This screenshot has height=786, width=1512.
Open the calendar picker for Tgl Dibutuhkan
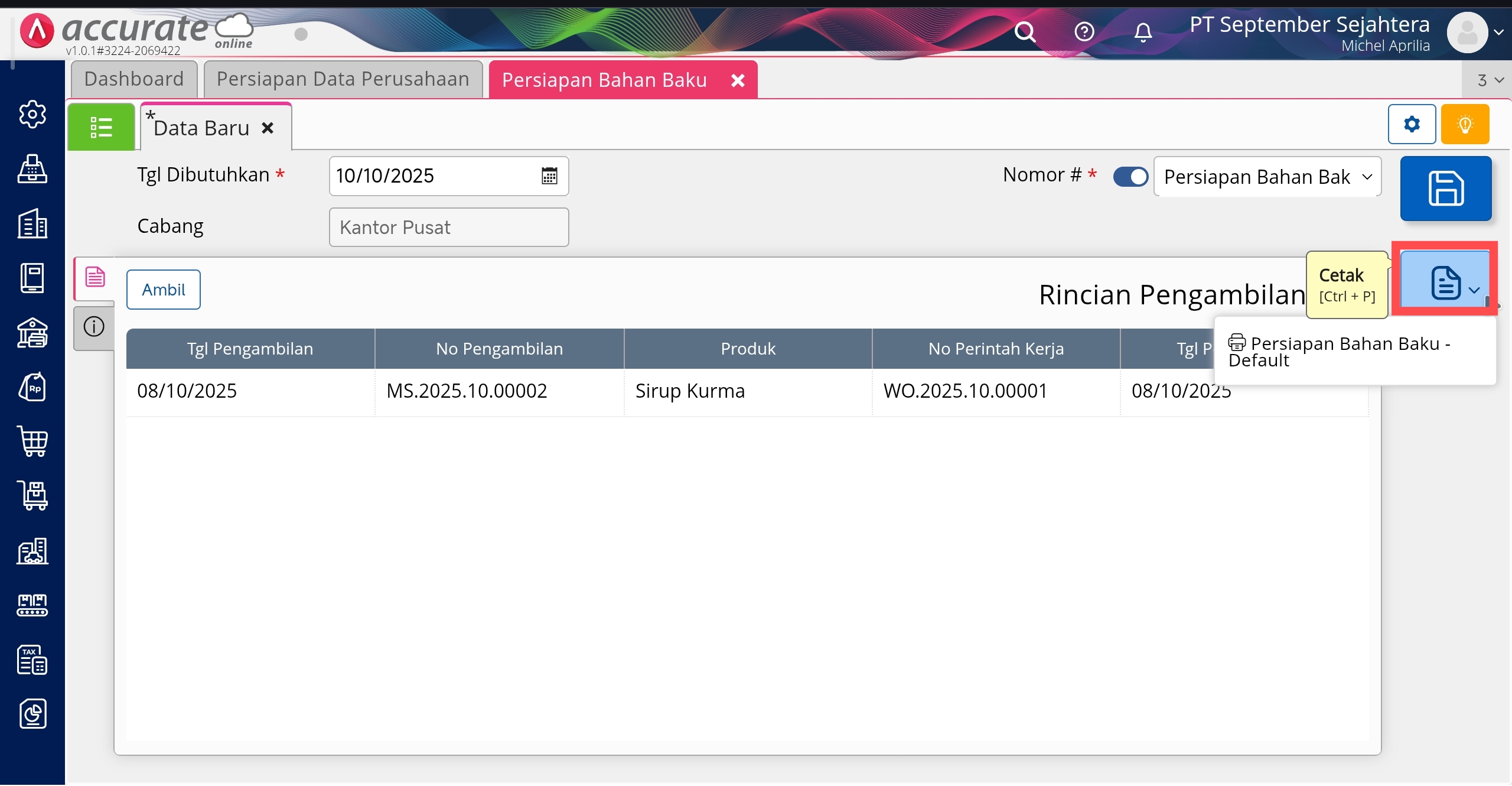tap(549, 176)
